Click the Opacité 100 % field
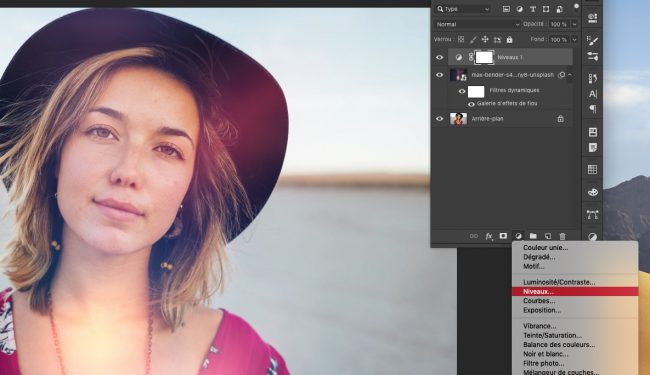 tap(559, 24)
